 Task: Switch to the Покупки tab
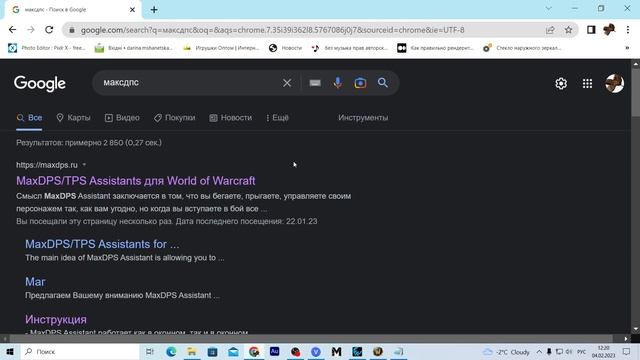175,118
